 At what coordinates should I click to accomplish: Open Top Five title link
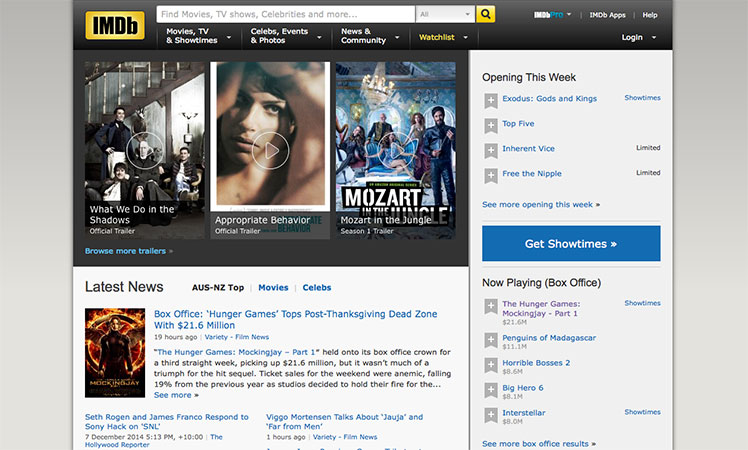tap(518, 124)
